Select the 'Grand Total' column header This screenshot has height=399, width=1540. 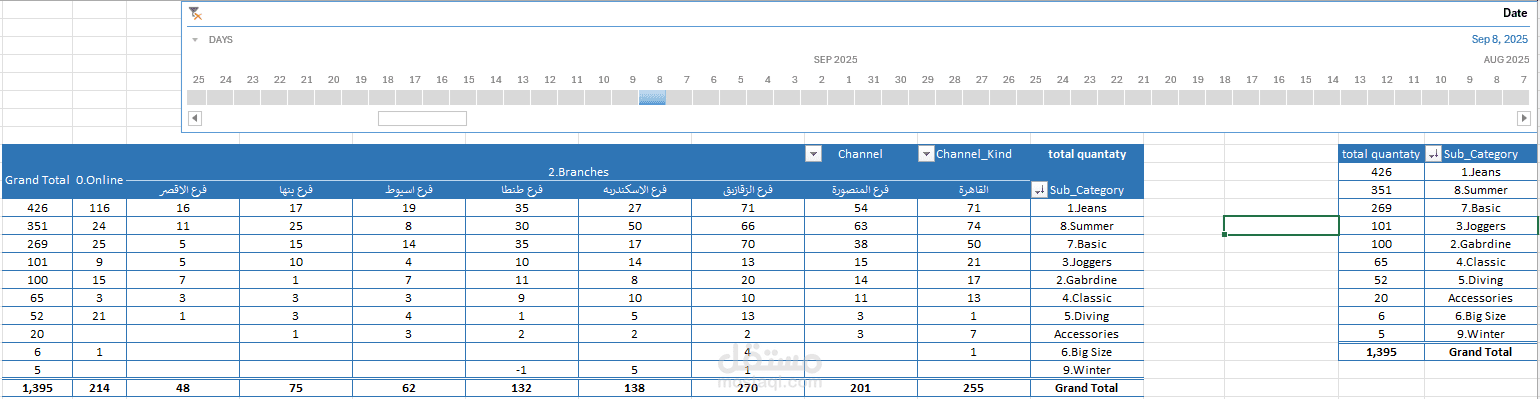(x=36, y=181)
